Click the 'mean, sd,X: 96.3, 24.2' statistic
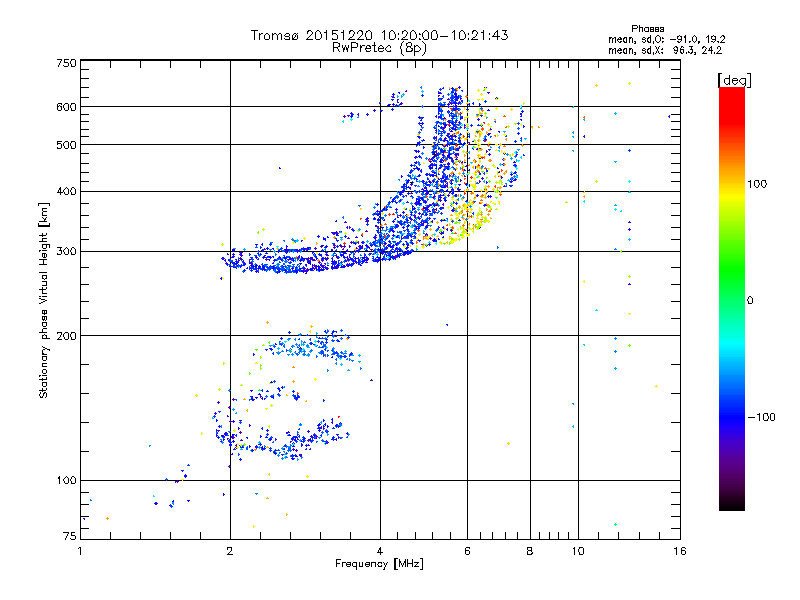 click(665, 51)
